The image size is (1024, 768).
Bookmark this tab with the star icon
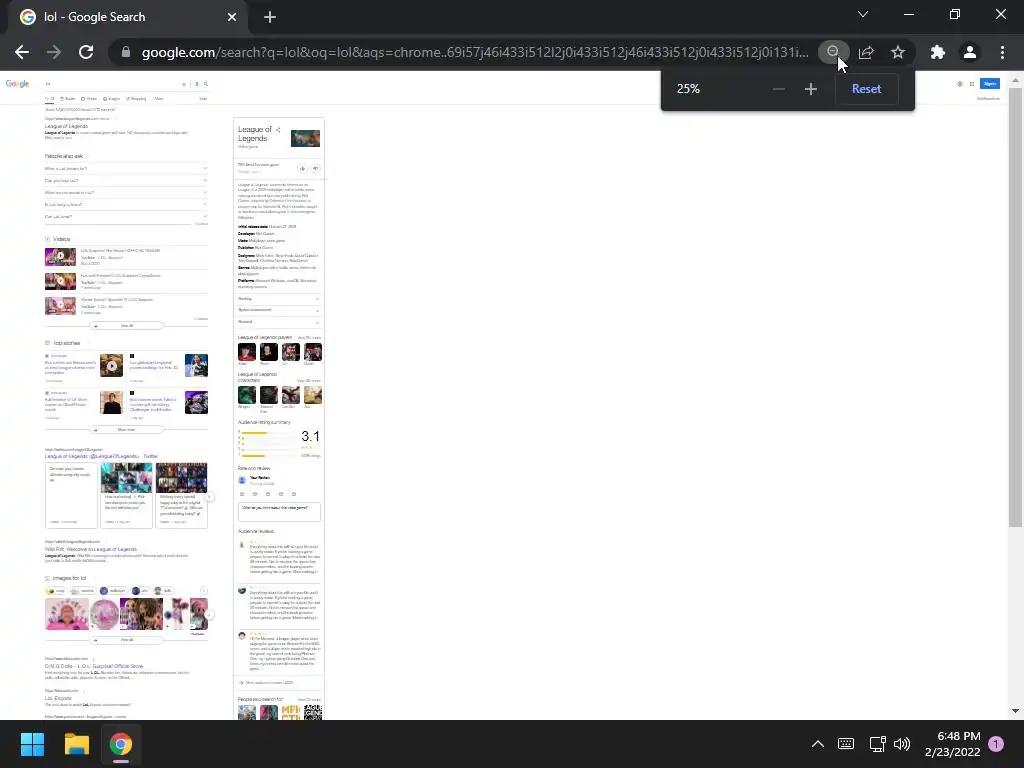(x=898, y=52)
